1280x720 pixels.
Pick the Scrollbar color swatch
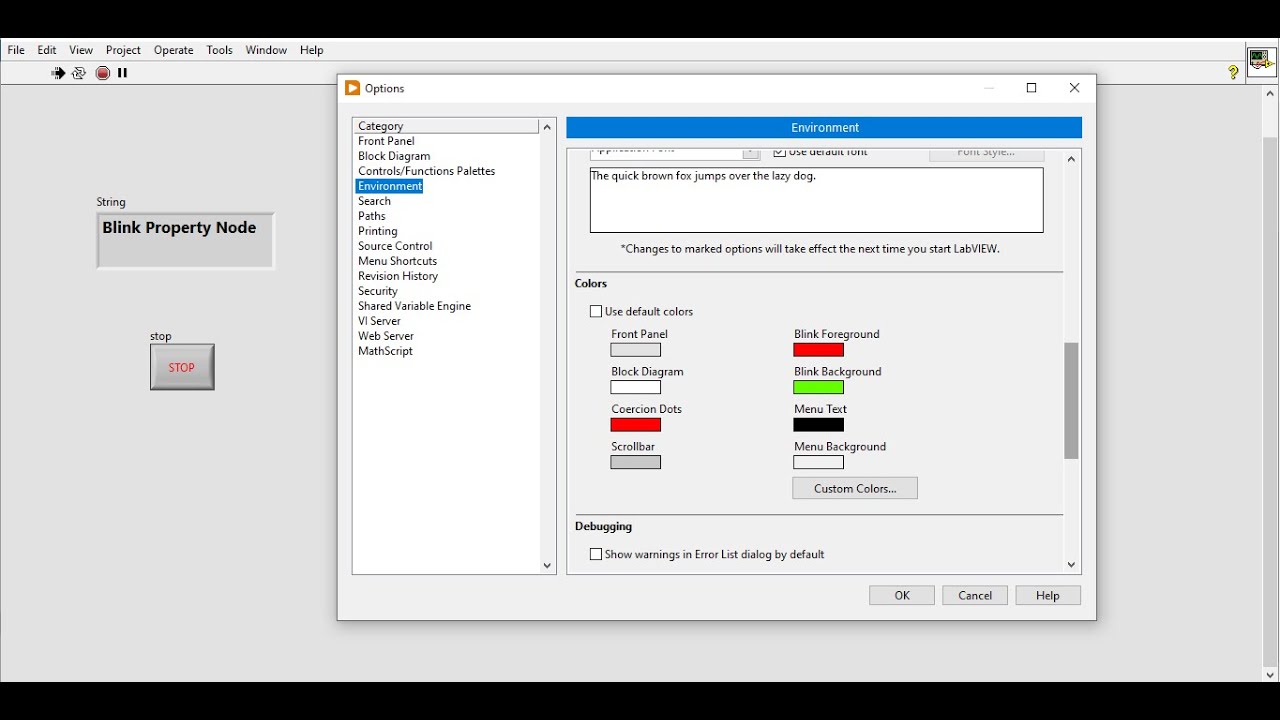click(636, 463)
